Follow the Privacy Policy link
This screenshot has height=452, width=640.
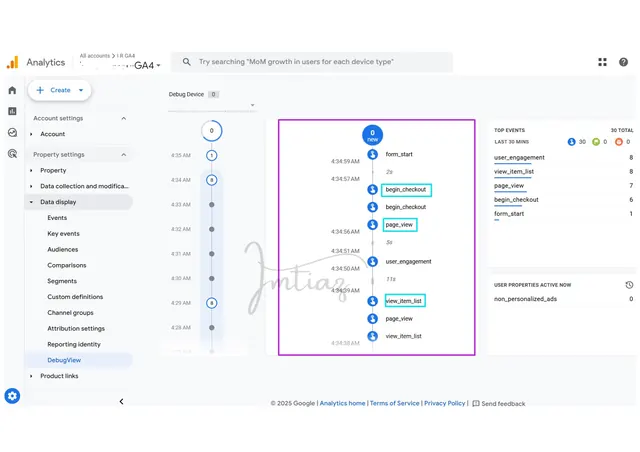pos(444,403)
